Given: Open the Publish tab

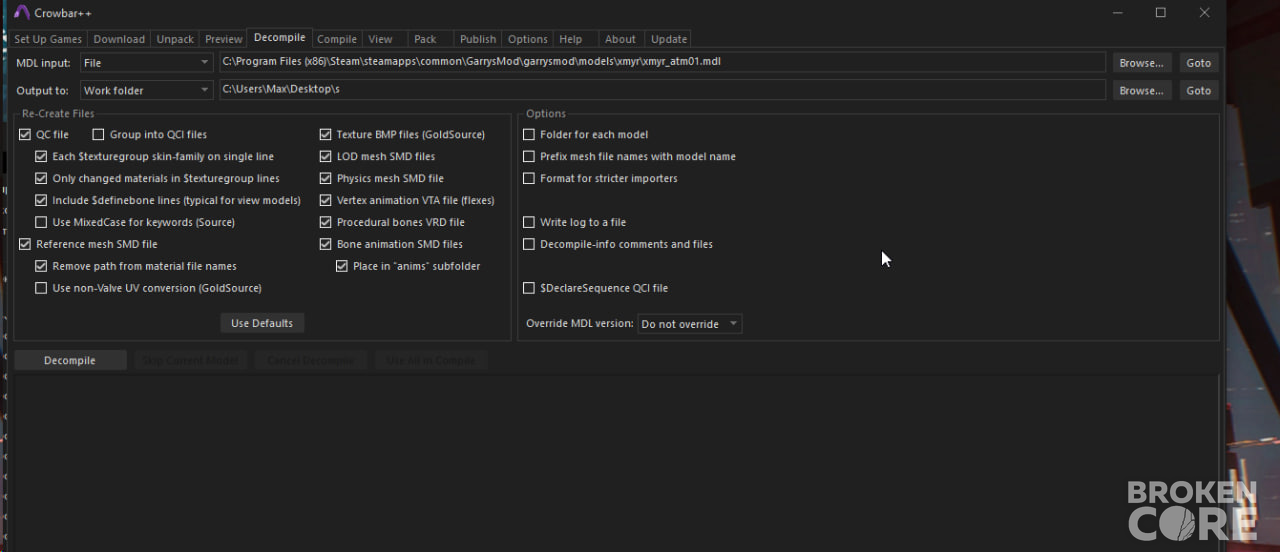Looking at the screenshot, I should pos(478,39).
